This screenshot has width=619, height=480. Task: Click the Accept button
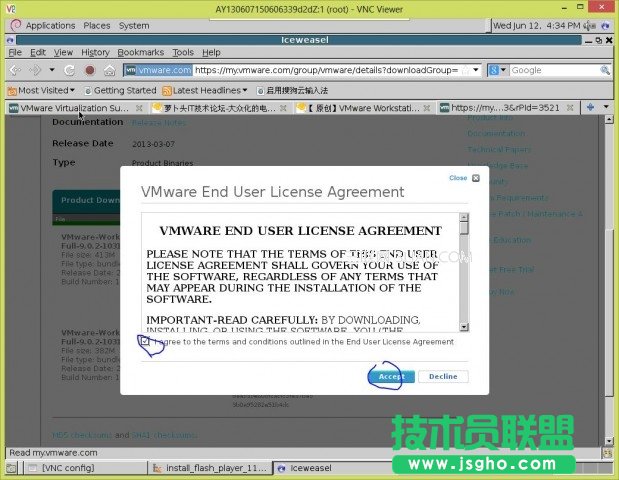[392, 376]
